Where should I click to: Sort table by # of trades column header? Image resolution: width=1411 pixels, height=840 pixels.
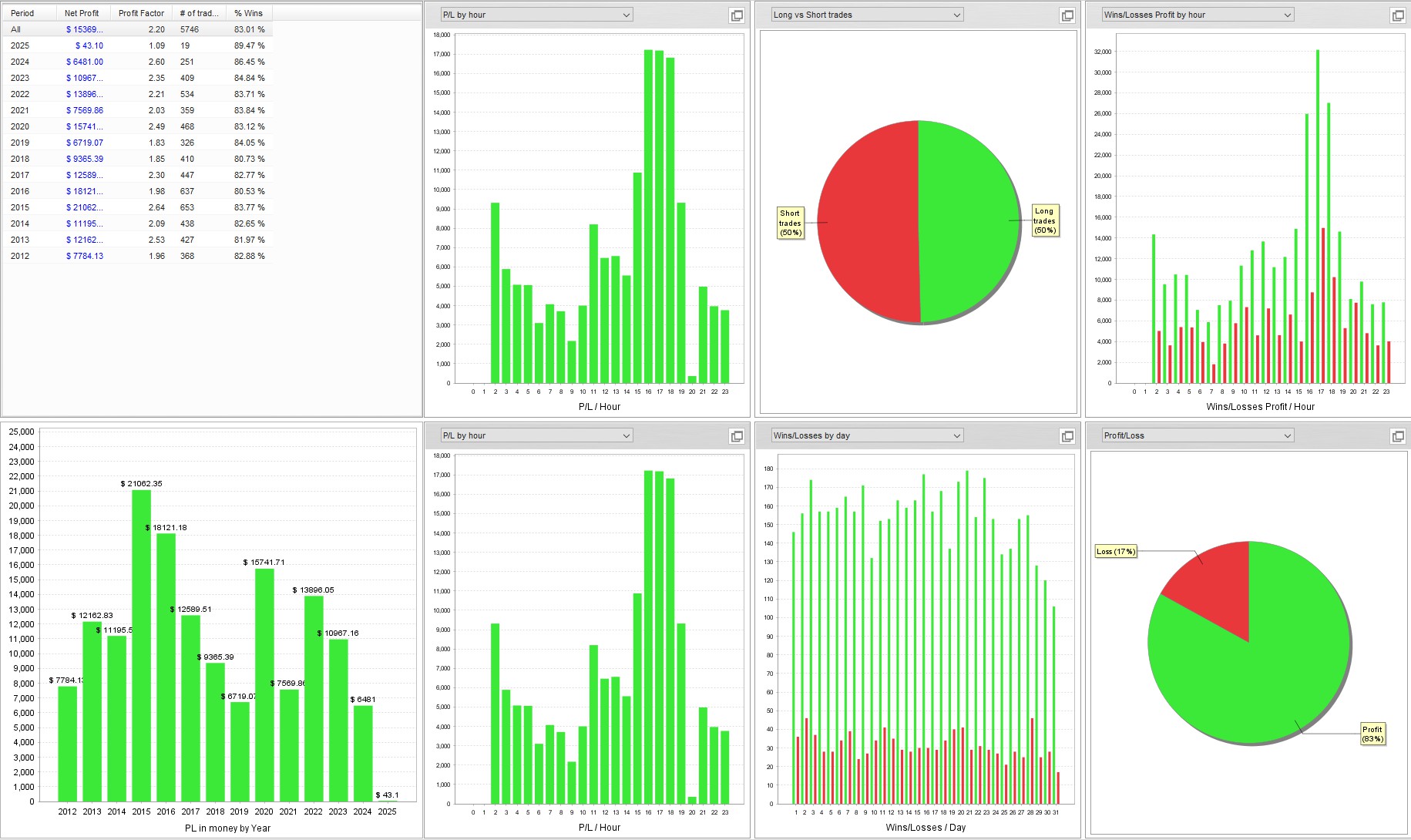199,13
